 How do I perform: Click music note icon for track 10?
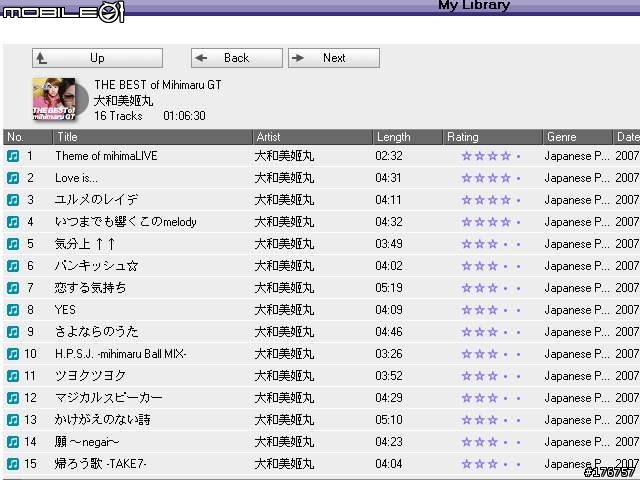pyautogui.click(x=13, y=354)
